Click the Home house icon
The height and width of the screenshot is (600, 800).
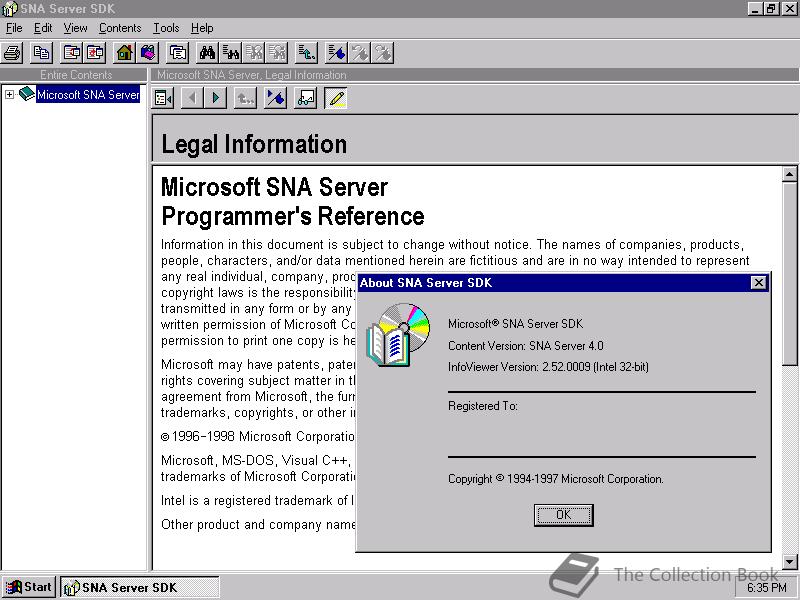point(124,53)
